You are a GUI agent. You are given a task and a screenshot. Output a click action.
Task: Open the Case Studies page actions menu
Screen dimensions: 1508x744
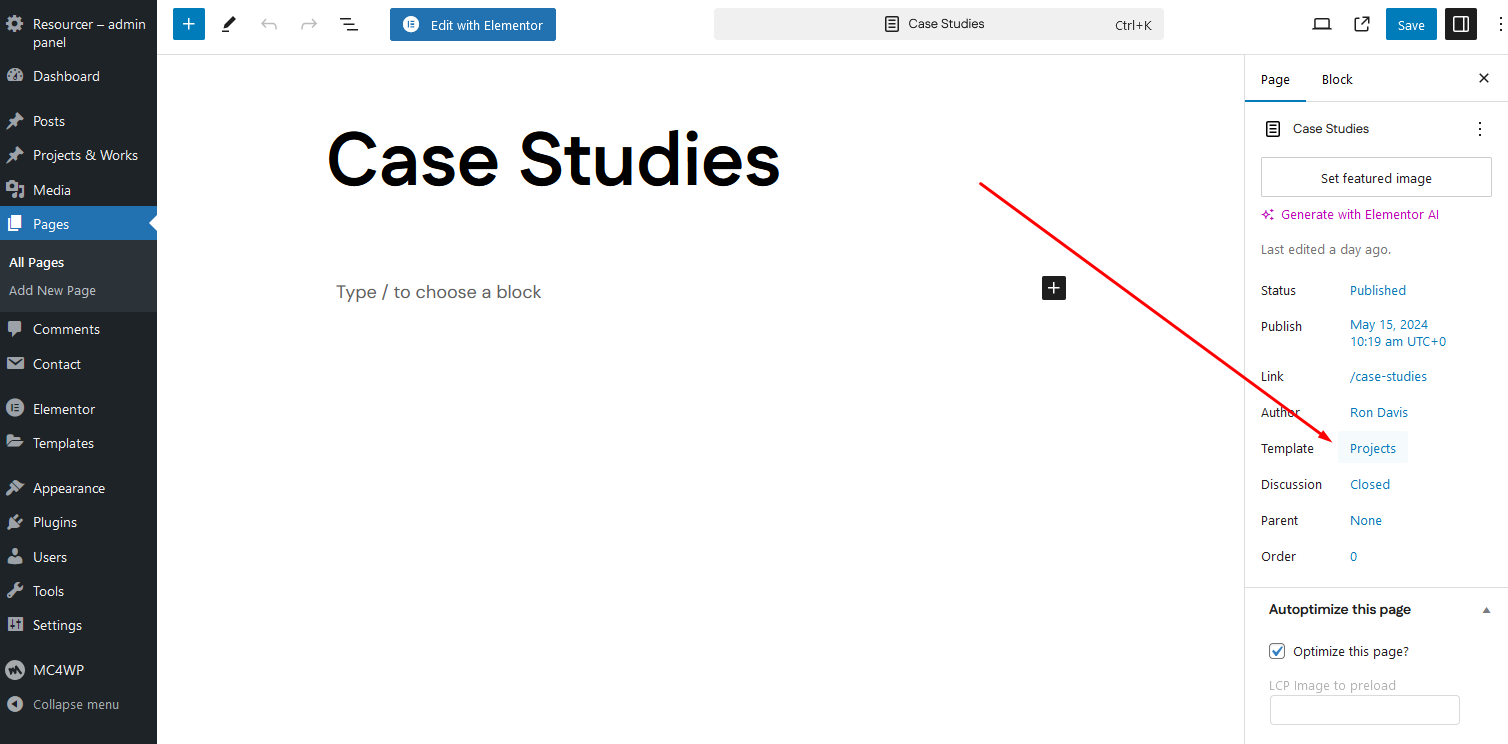[x=1480, y=129]
